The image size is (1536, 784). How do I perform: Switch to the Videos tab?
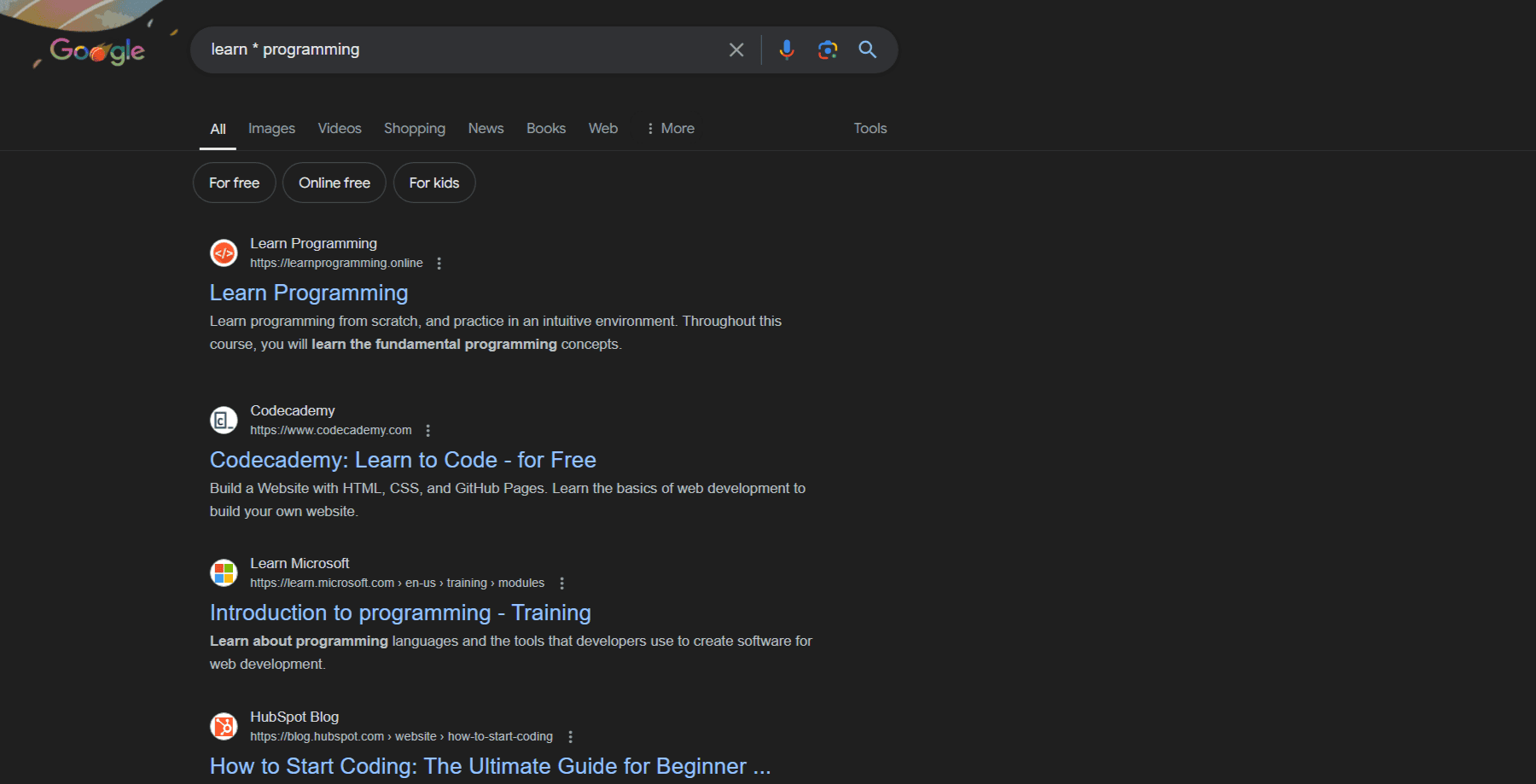(340, 128)
